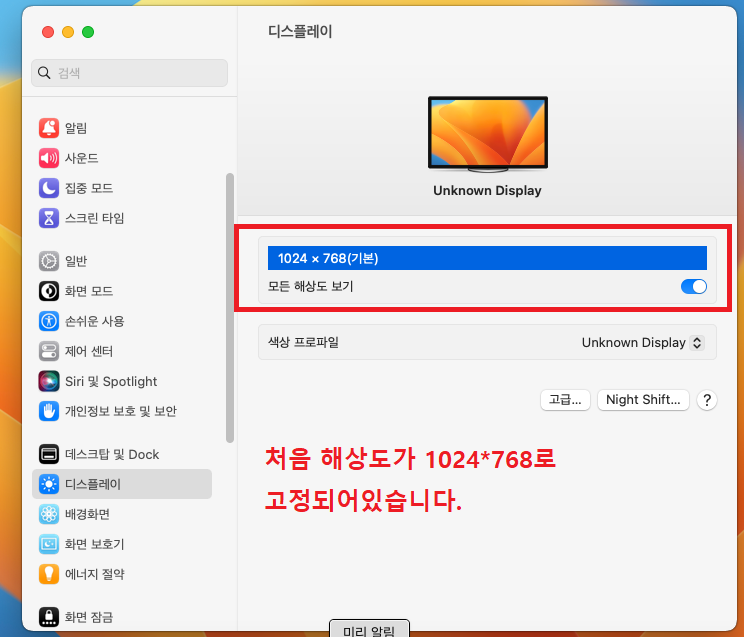The width and height of the screenshot is (744, 637).
Task: Click the sidebar scrollbar
Action: (x=230, y=308)
